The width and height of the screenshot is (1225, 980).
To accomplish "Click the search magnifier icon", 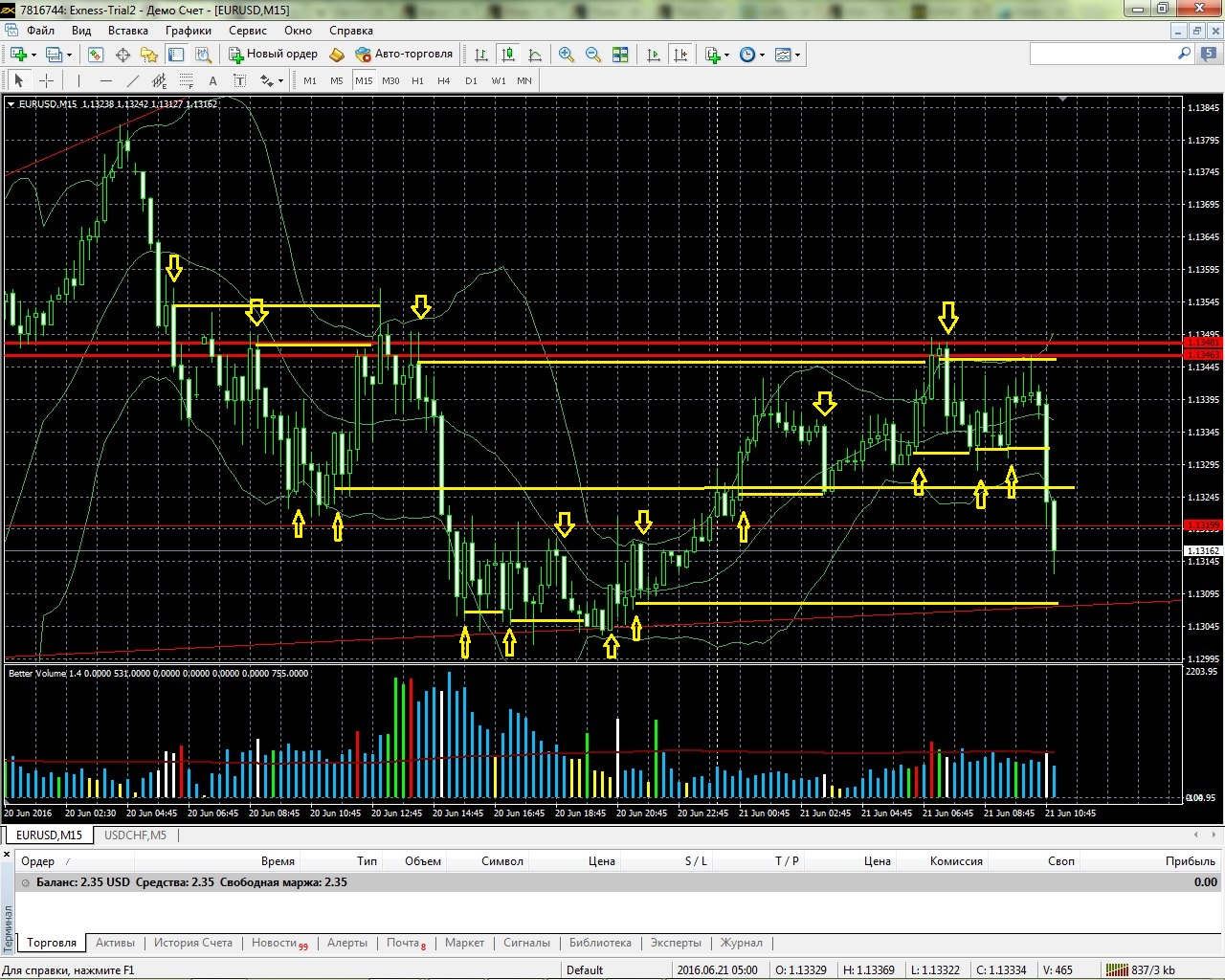I will click(1184, 55).
